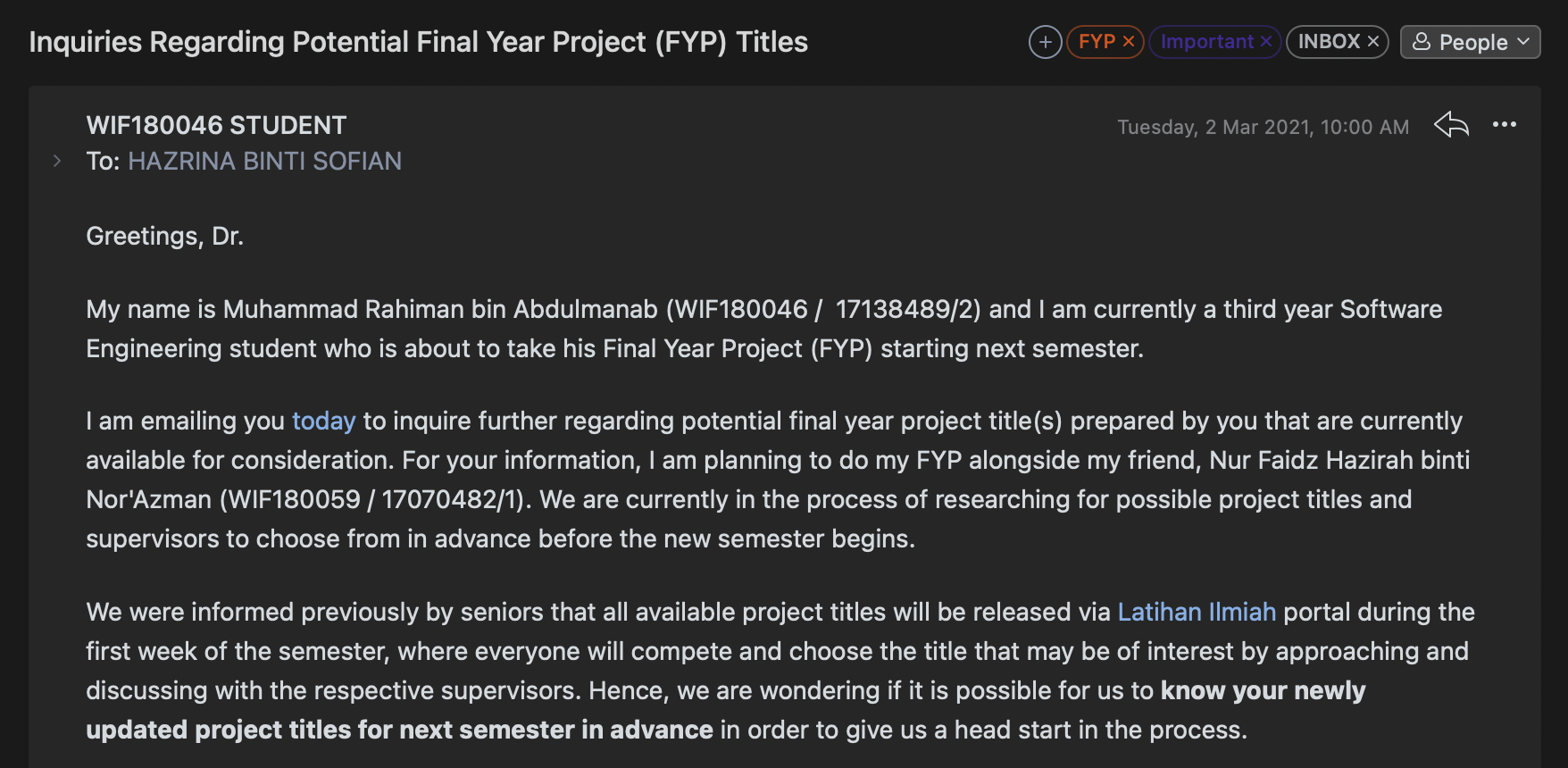Select the email subject line
This screenshot has height=768, width=1568.
click(x=419, y=41)
